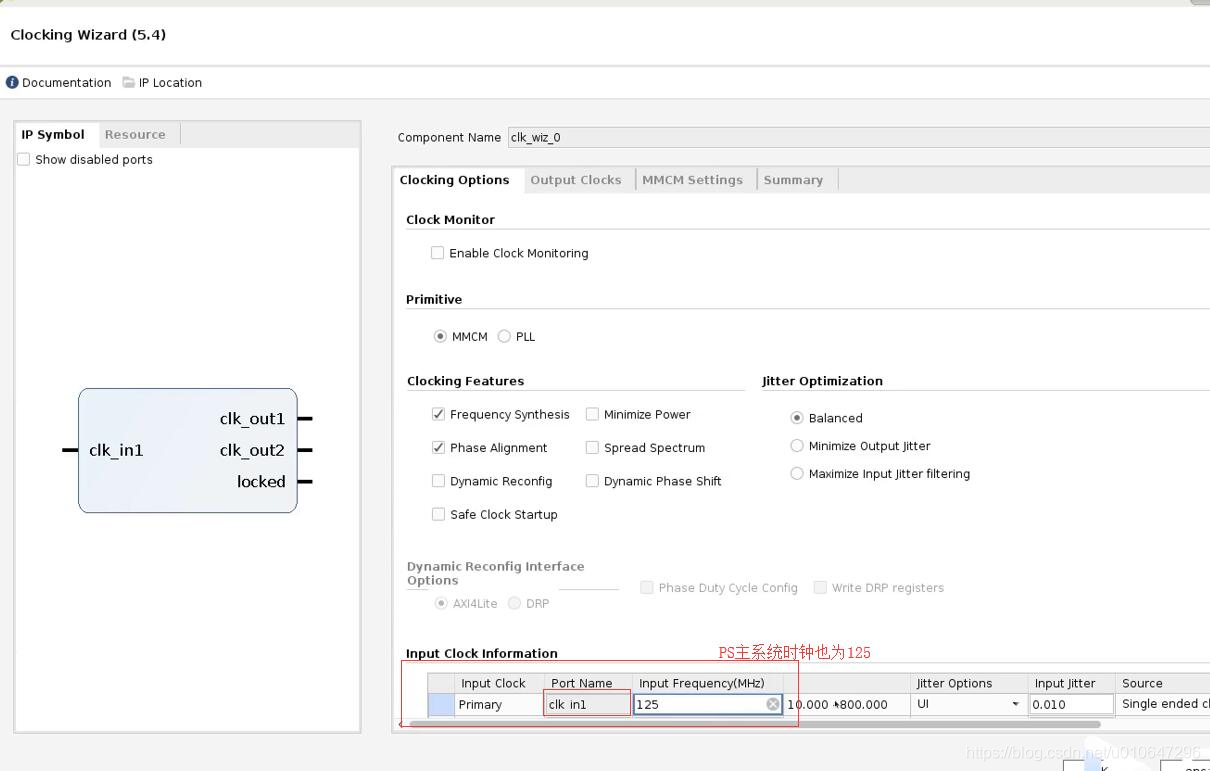The image size is (1210, 771).
Task: Select Minimize Output Jitter option
Action: pos(797,446)
